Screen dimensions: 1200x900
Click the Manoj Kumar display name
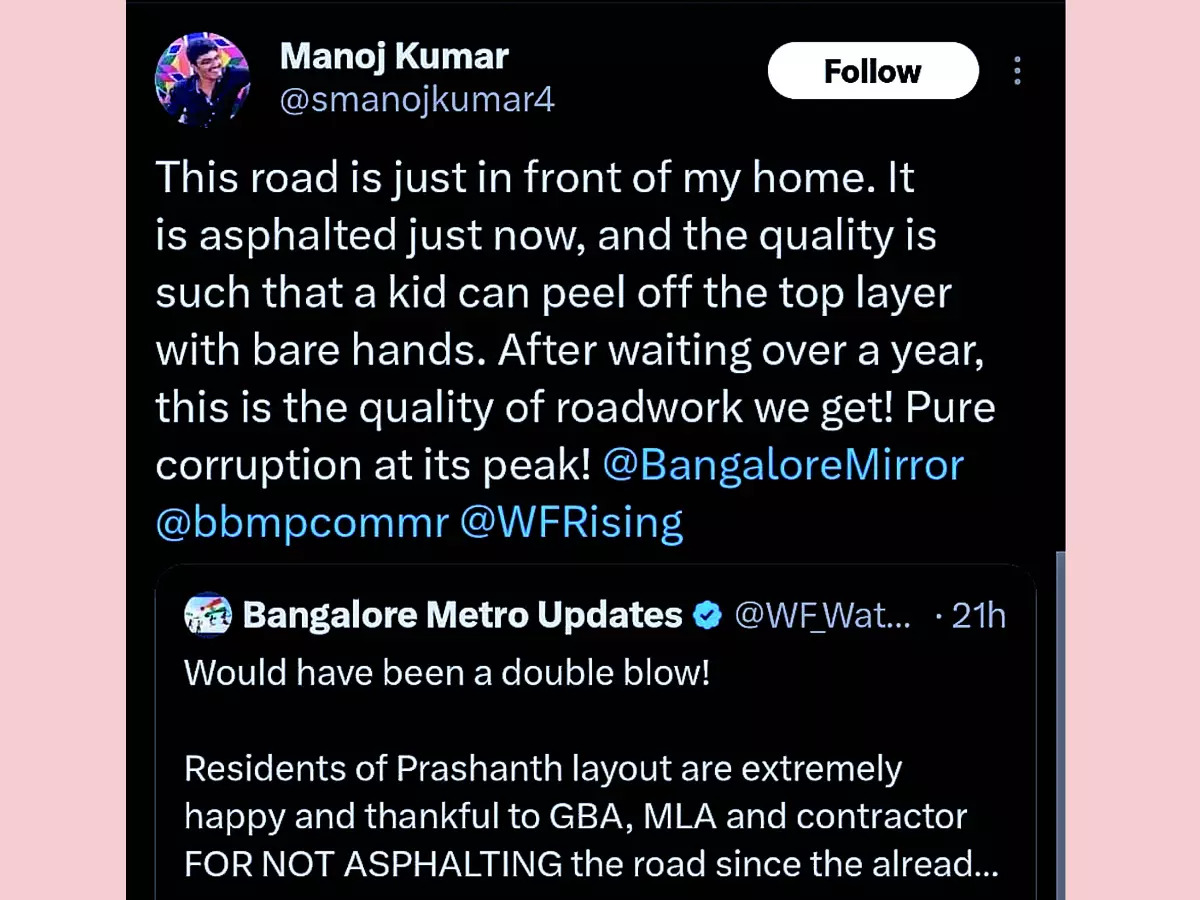point(394,56)
